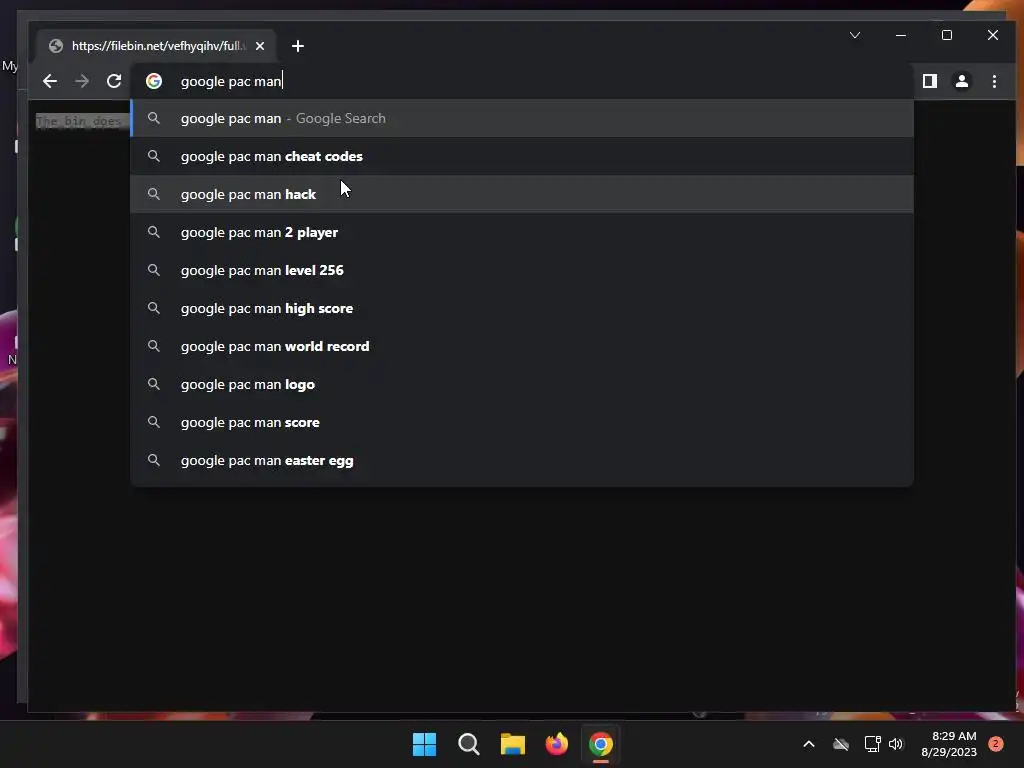Open a new tab with the plus button
The height and width of the screenshot is (768, 1024).
tap(298, 46)
